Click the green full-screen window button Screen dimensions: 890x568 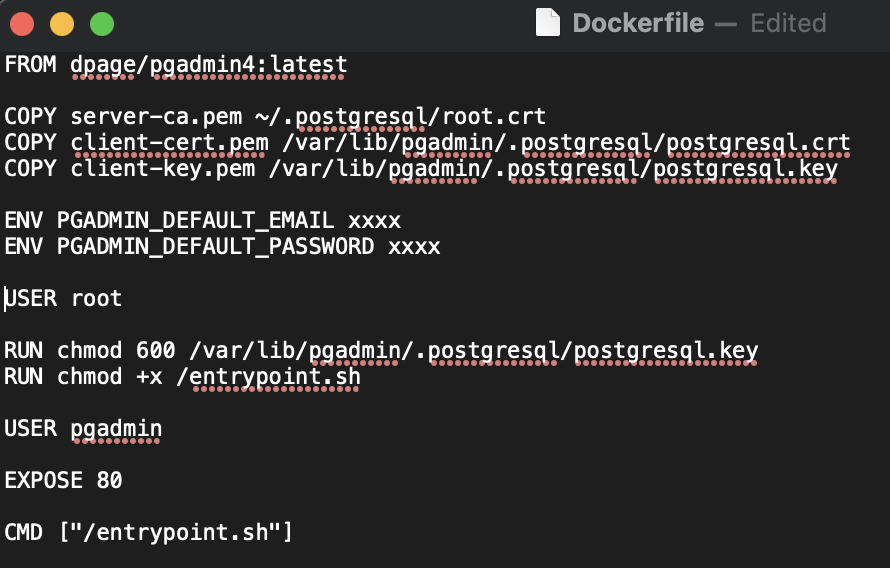coord(102,24)
